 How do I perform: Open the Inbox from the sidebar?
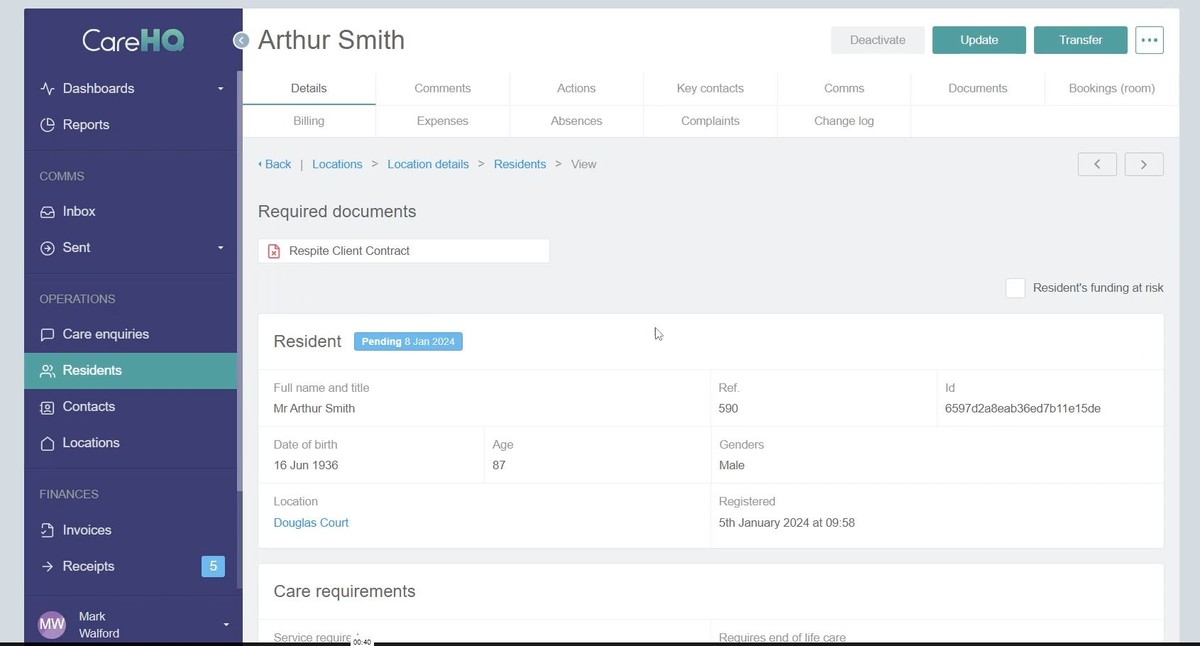[77, 211]
